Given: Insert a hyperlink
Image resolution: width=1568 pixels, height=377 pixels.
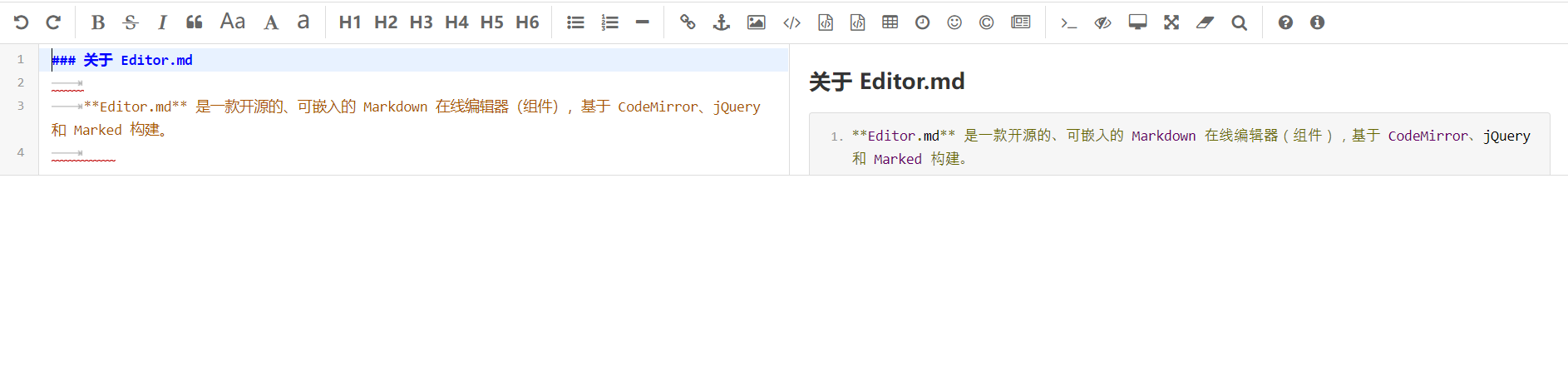Looking at the screenshot, I should coord(688,22).
